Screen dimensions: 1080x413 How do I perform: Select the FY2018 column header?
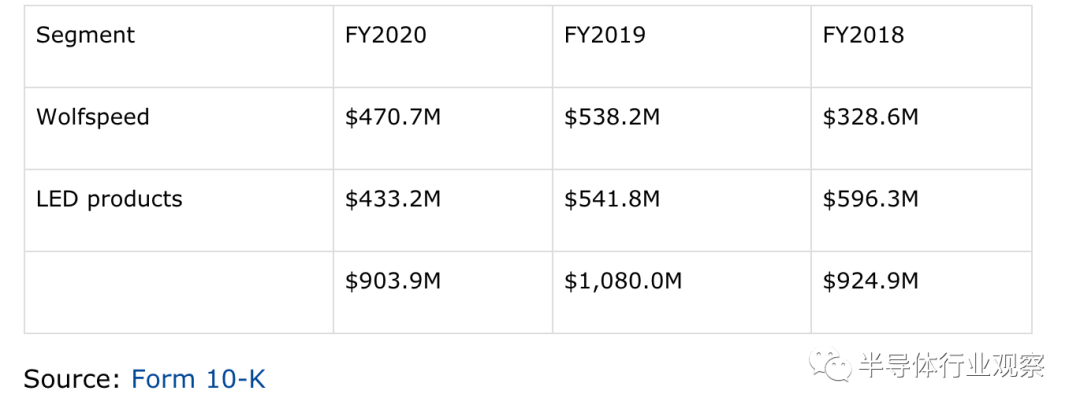pyautogui.click(x=863, y=34)
